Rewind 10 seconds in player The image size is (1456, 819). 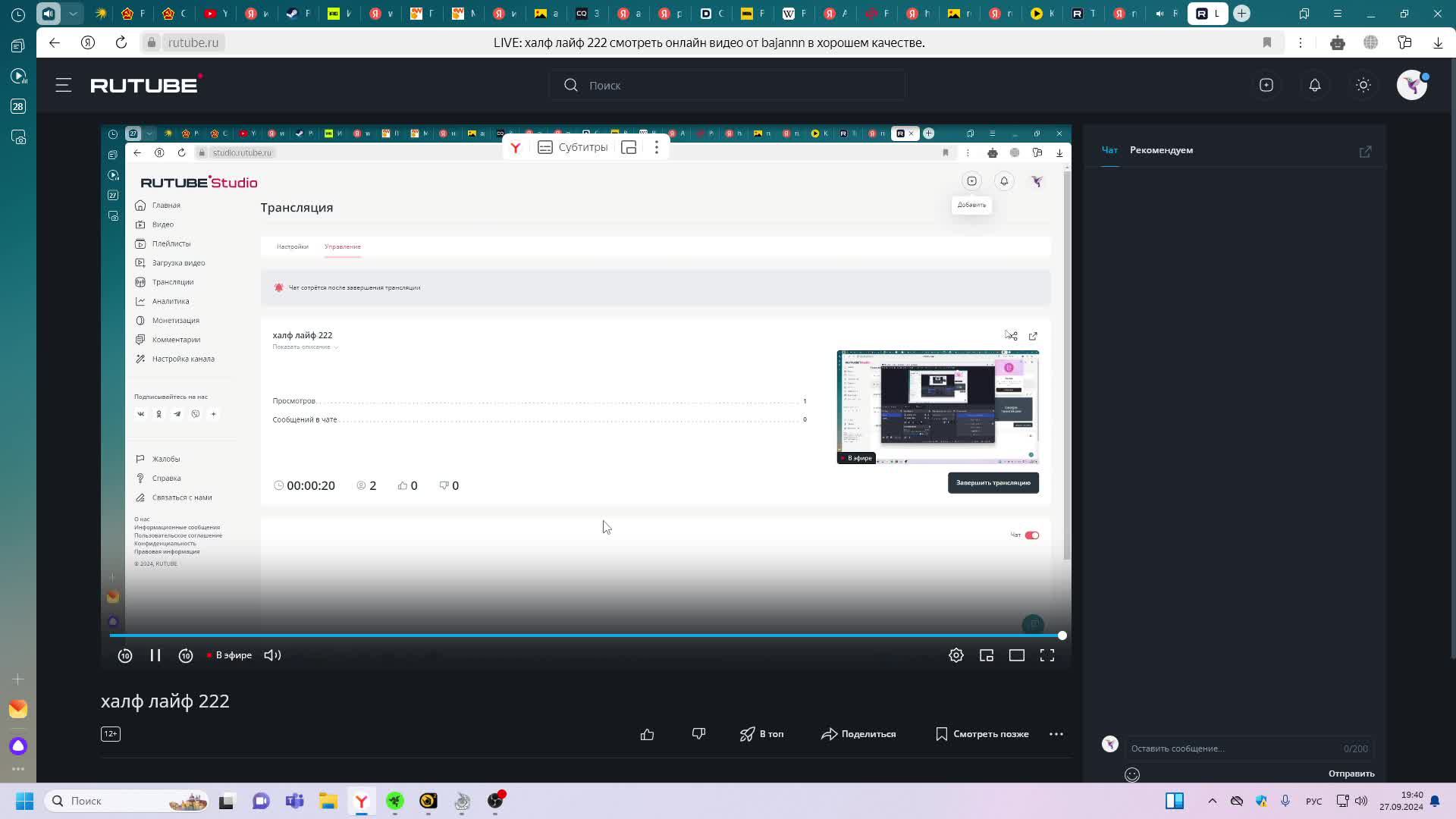pos(125,655)
